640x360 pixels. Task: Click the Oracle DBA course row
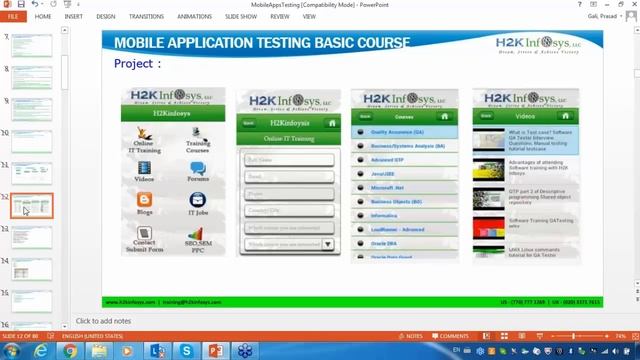pos(404,244)
